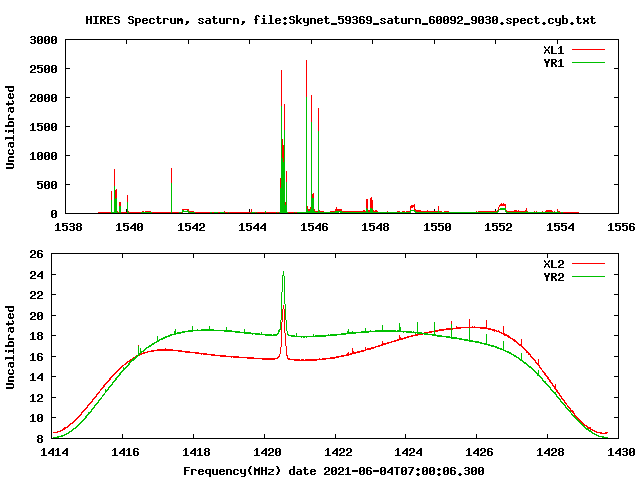The width and height of the screenshot is (640, 480).
Task: Select the XL1 legend label
Action: 554,49
